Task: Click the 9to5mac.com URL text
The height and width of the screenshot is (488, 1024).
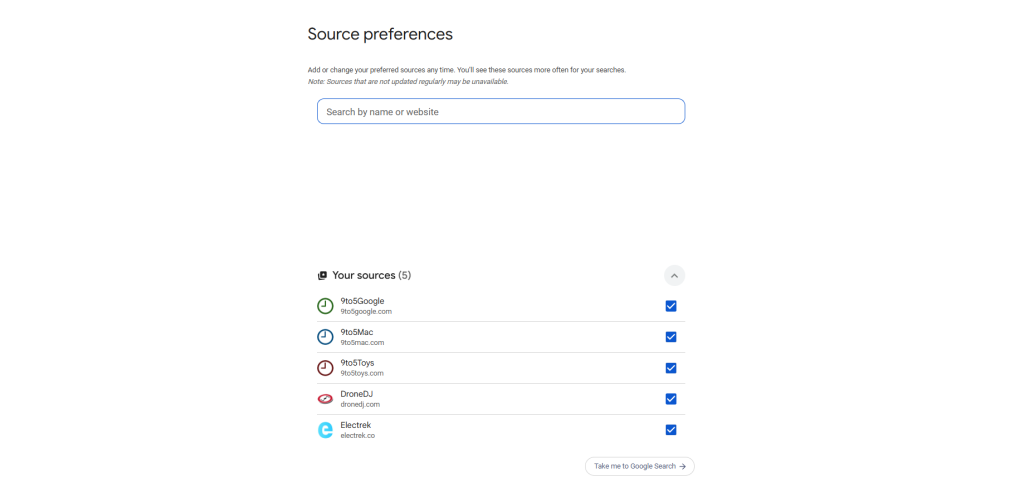Action: tap(362, 343)
